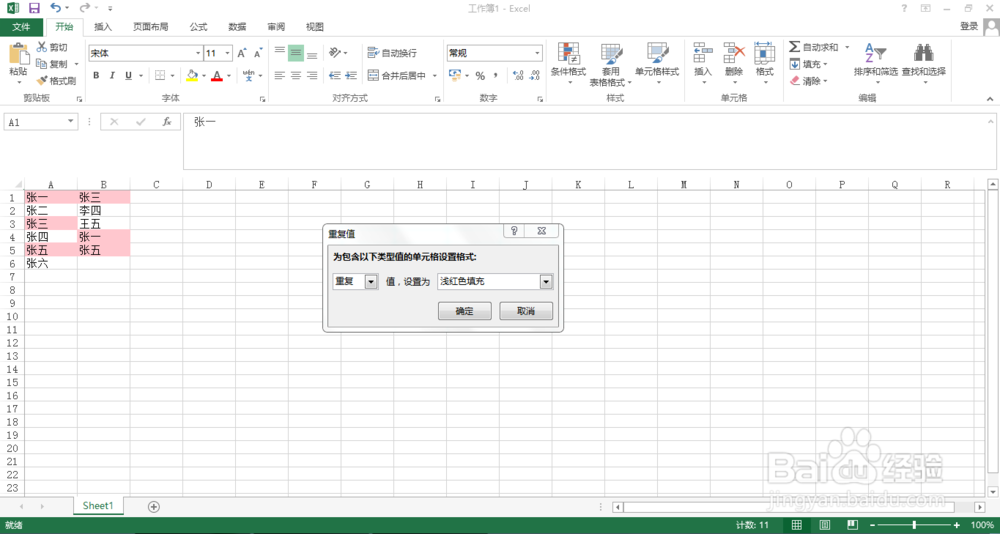Image resolution: width=1000 pixels, height=534 pixels.
Task: Open the 浅红色填充 format dropdown
Action: pyautogui.click(x=546, y=281)
